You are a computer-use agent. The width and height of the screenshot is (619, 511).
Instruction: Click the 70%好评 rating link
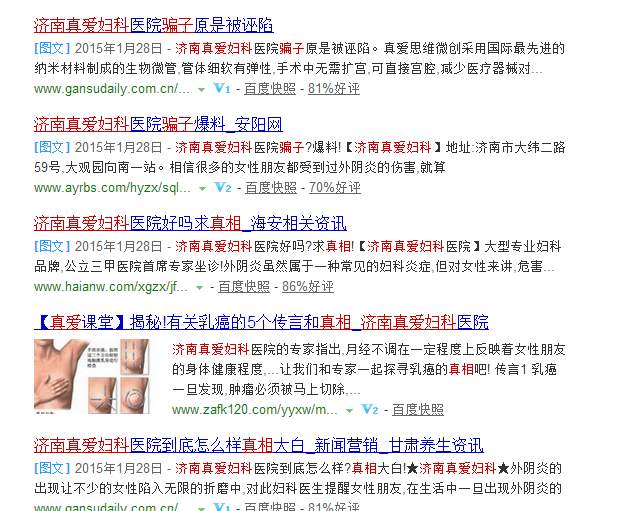tap(335, 188)
